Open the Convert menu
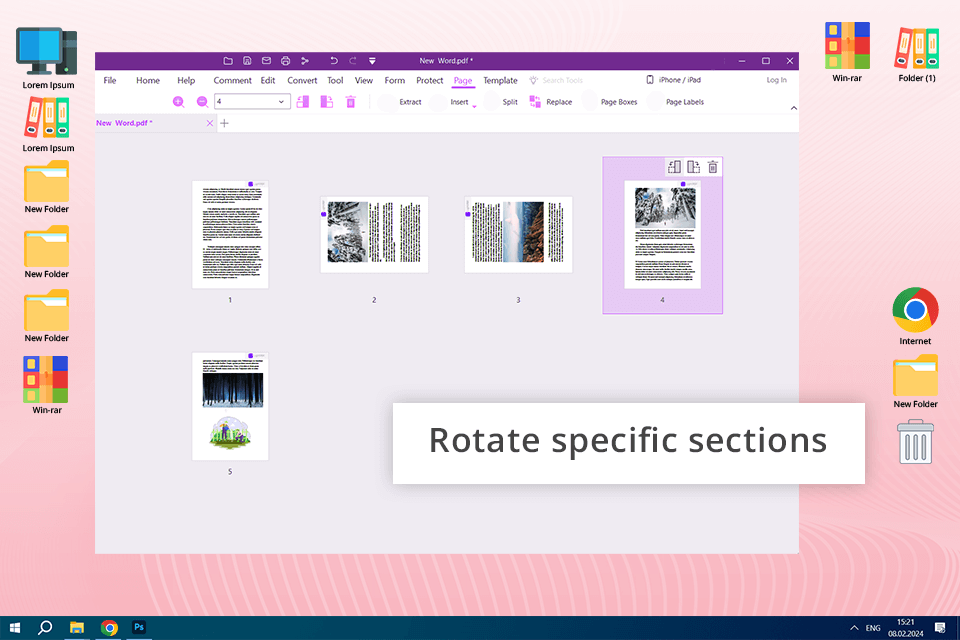Viewport: 960px width, 640px height. click(x=302, y=80)
